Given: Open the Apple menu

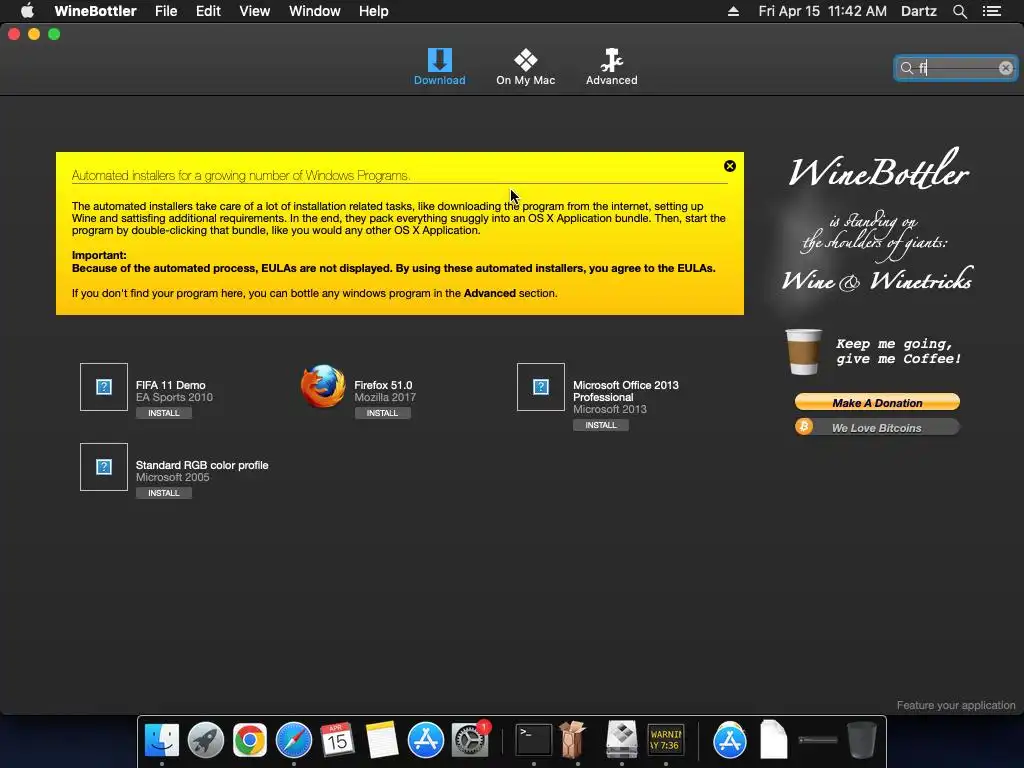Looking at the screenshot, I should coord(27,11).
